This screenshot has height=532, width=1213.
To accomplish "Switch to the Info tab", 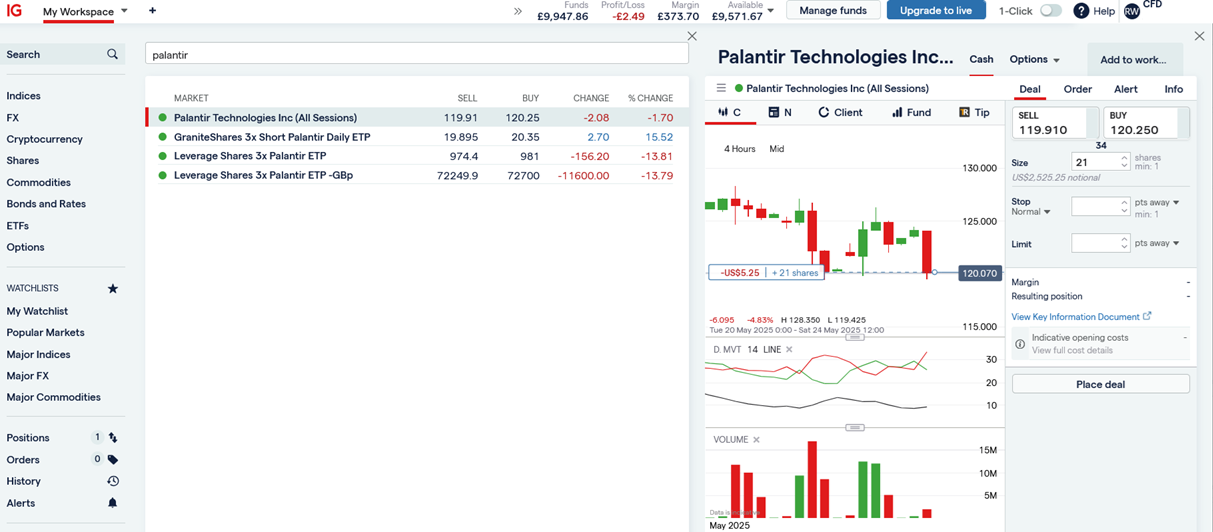I will point(1174,89).
